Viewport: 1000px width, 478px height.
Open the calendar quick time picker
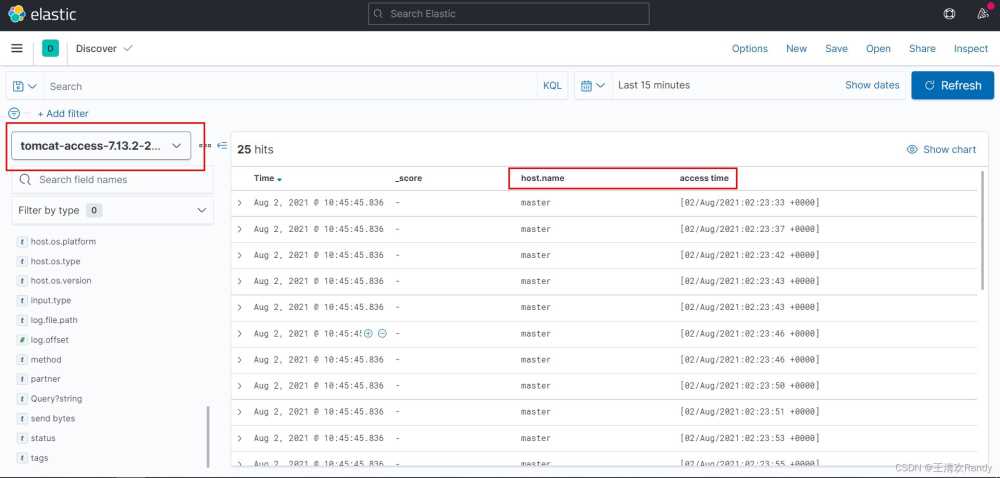coord(592,86)
